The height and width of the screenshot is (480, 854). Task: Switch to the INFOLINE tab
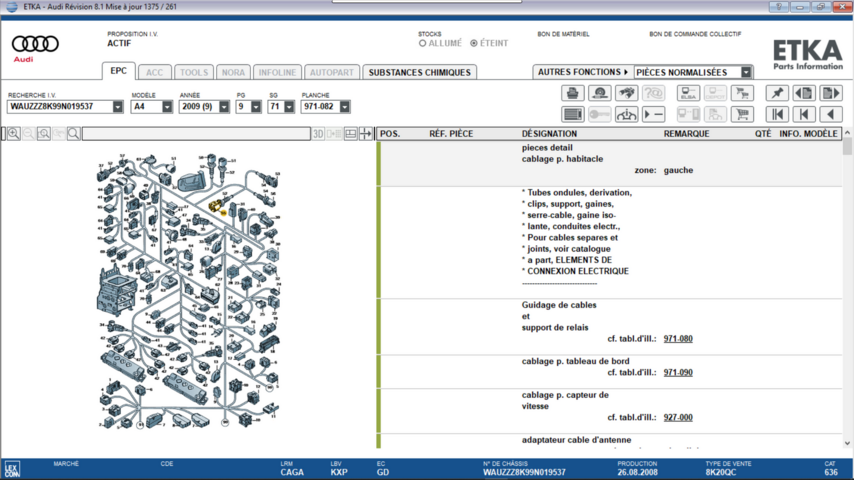pos(277,72)
